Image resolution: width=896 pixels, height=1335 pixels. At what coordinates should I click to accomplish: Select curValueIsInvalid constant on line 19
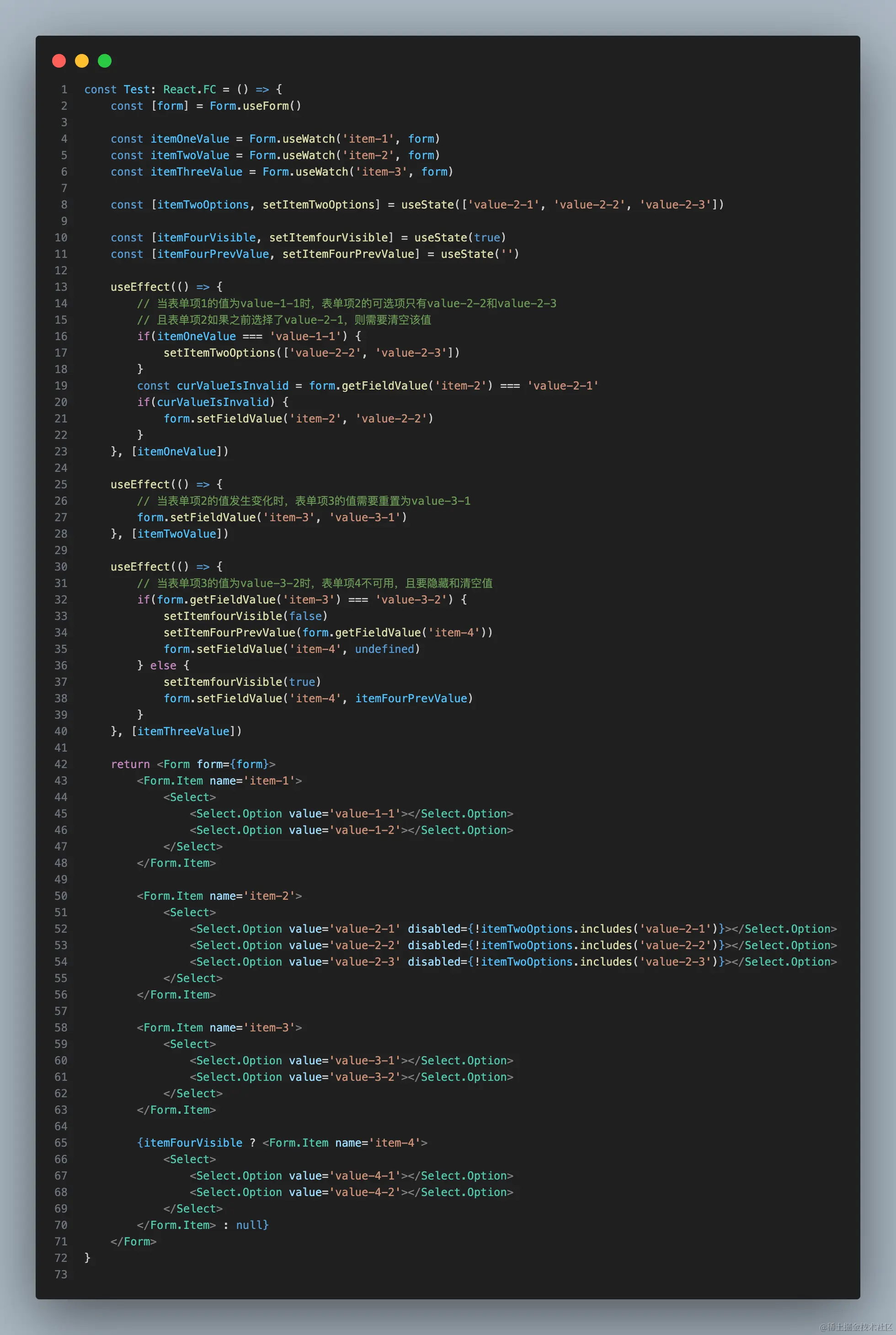[232, 385]
